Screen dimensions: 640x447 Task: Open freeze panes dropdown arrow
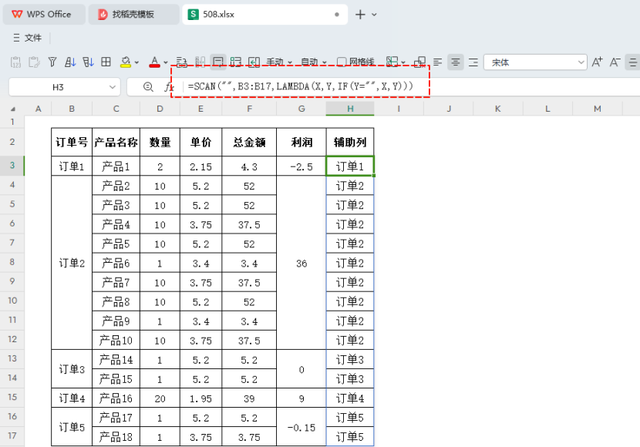point(403,62)
